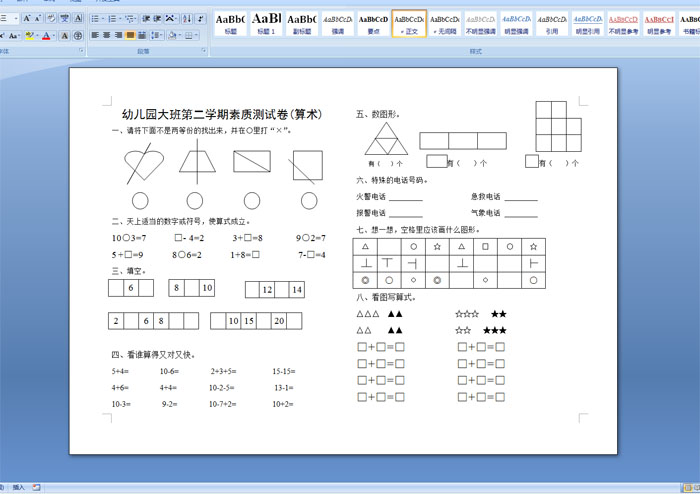Click the Shrink Font button
700x494 pixels.
pos(38,18)
